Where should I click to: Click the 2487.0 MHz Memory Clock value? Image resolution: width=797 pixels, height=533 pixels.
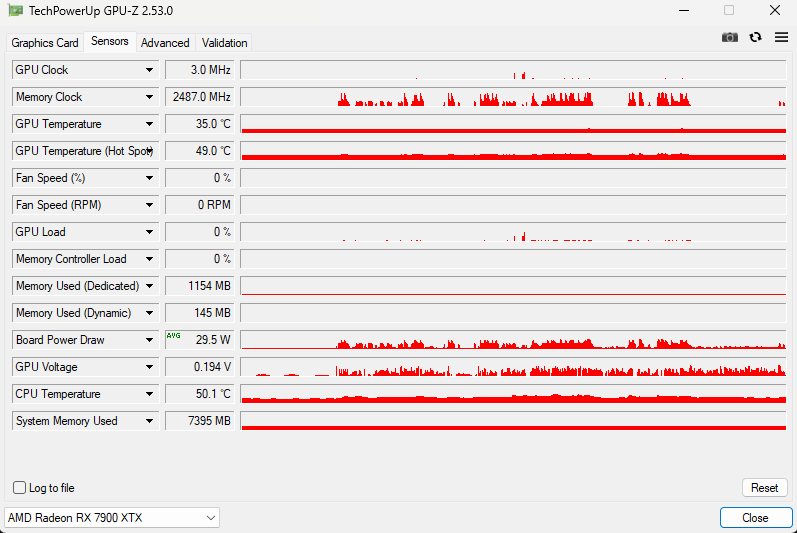(x=200, y=97)
